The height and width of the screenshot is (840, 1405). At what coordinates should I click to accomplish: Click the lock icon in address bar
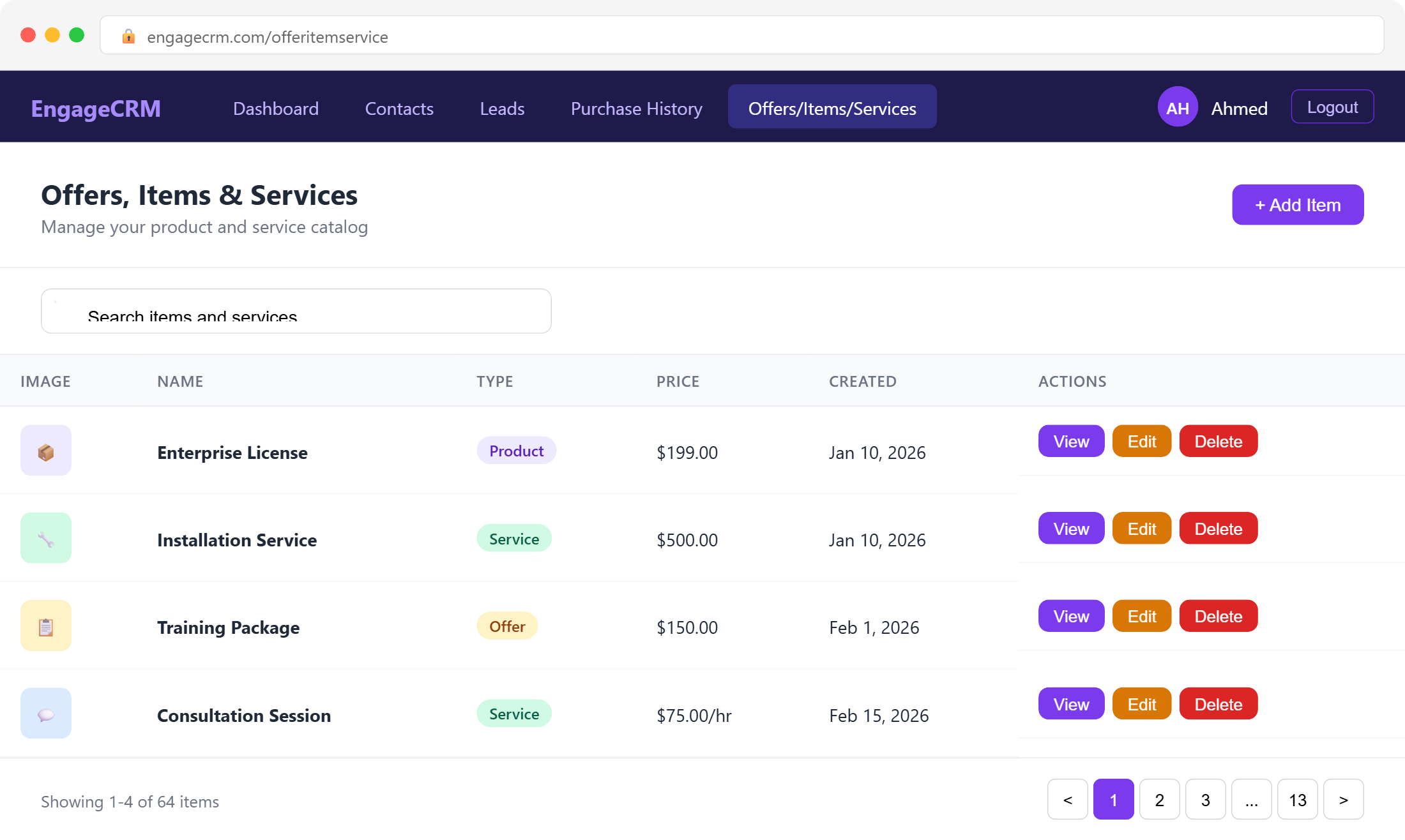pos(128,37)
